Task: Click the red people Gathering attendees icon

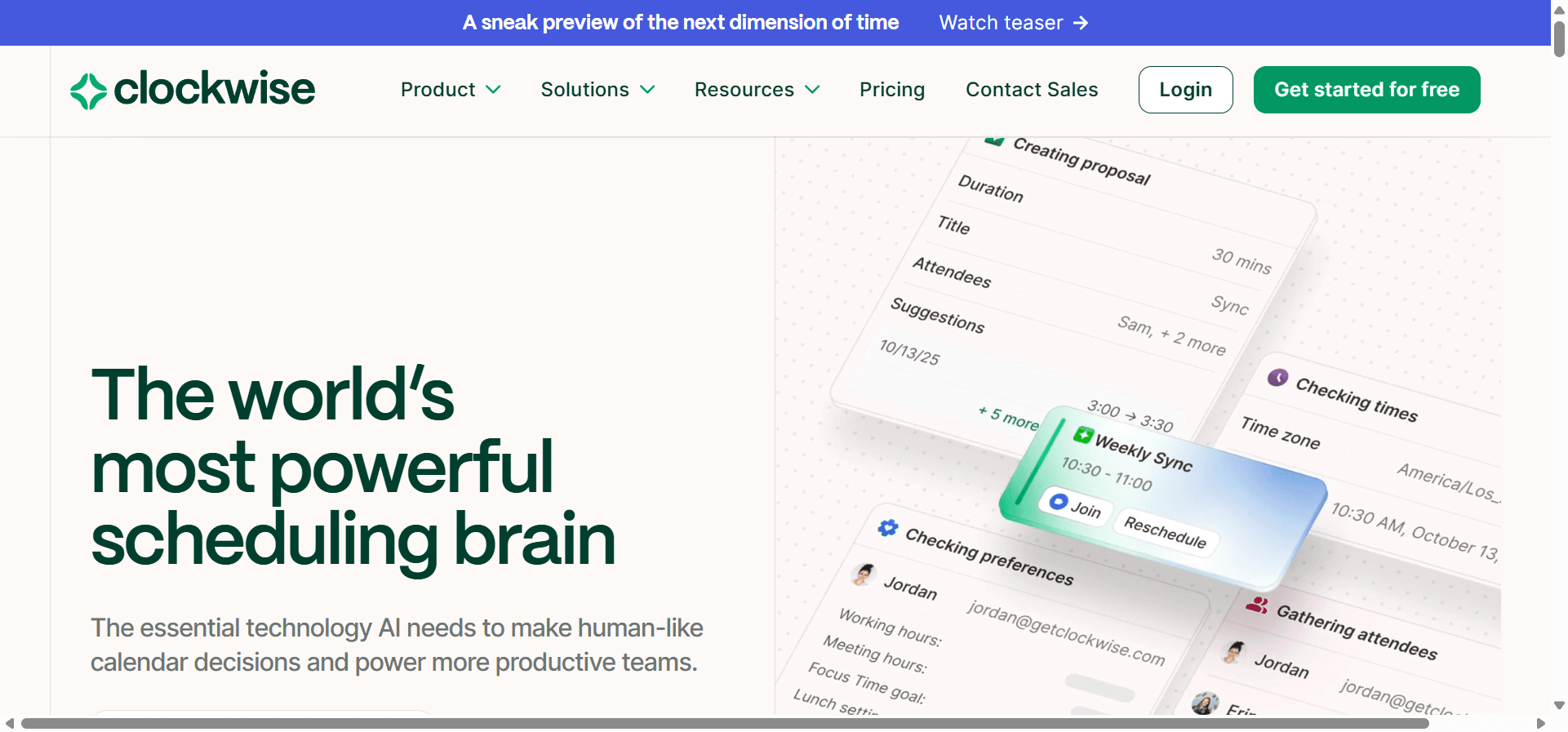Action: (x=1257, y=606)
